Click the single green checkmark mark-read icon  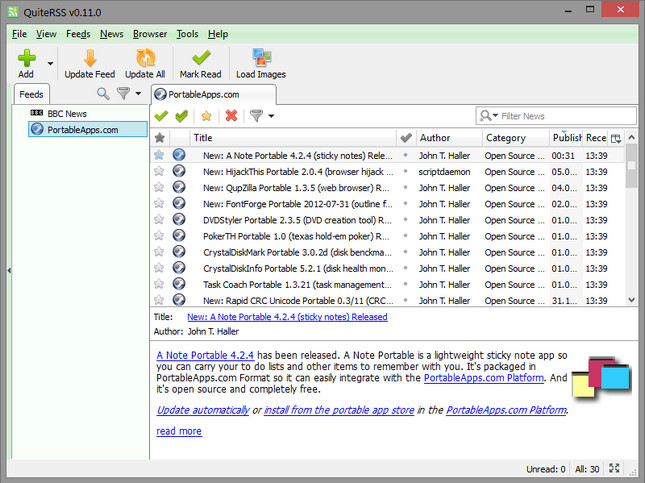(x=161, y=116)
